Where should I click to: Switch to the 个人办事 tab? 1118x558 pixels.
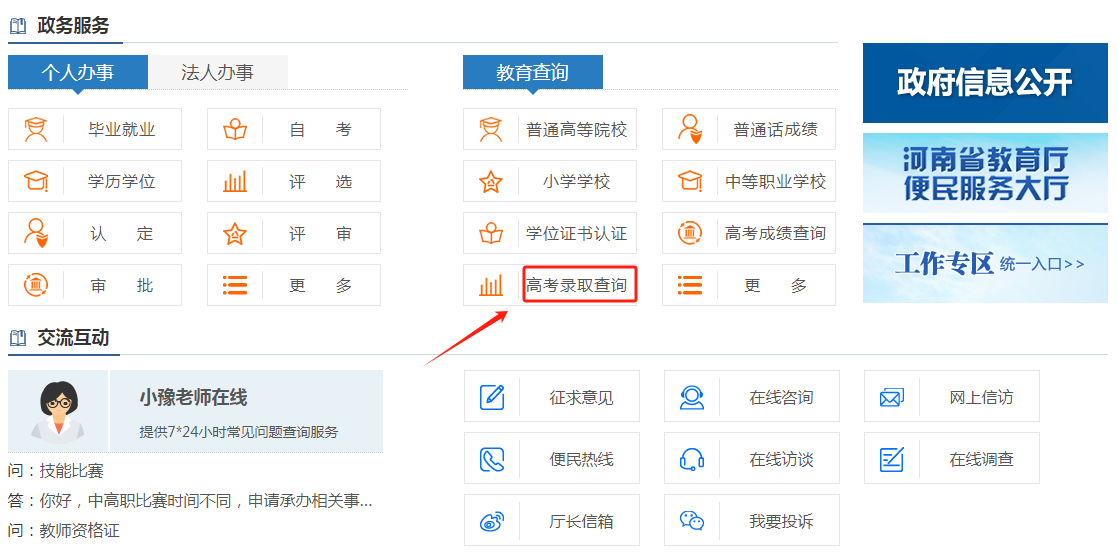(x=78, y=72)
